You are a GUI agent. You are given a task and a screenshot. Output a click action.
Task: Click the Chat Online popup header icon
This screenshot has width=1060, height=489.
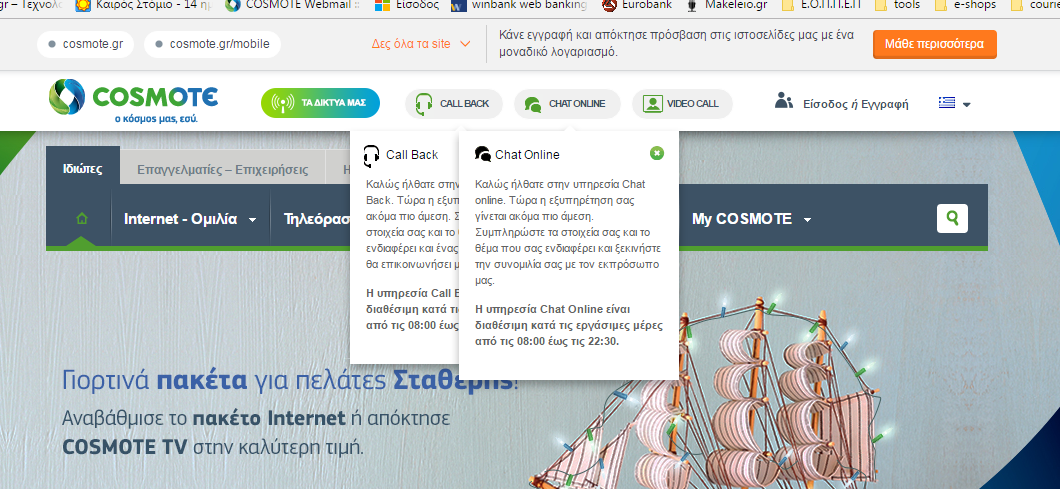click(483, 154)
